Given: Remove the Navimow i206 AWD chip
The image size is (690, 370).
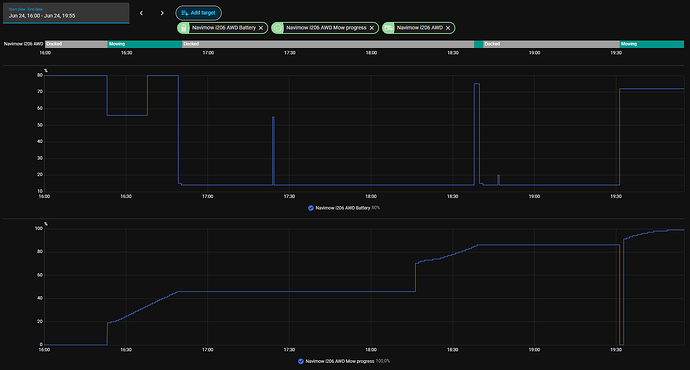Looking at the screenshot, I should point(448,28).
